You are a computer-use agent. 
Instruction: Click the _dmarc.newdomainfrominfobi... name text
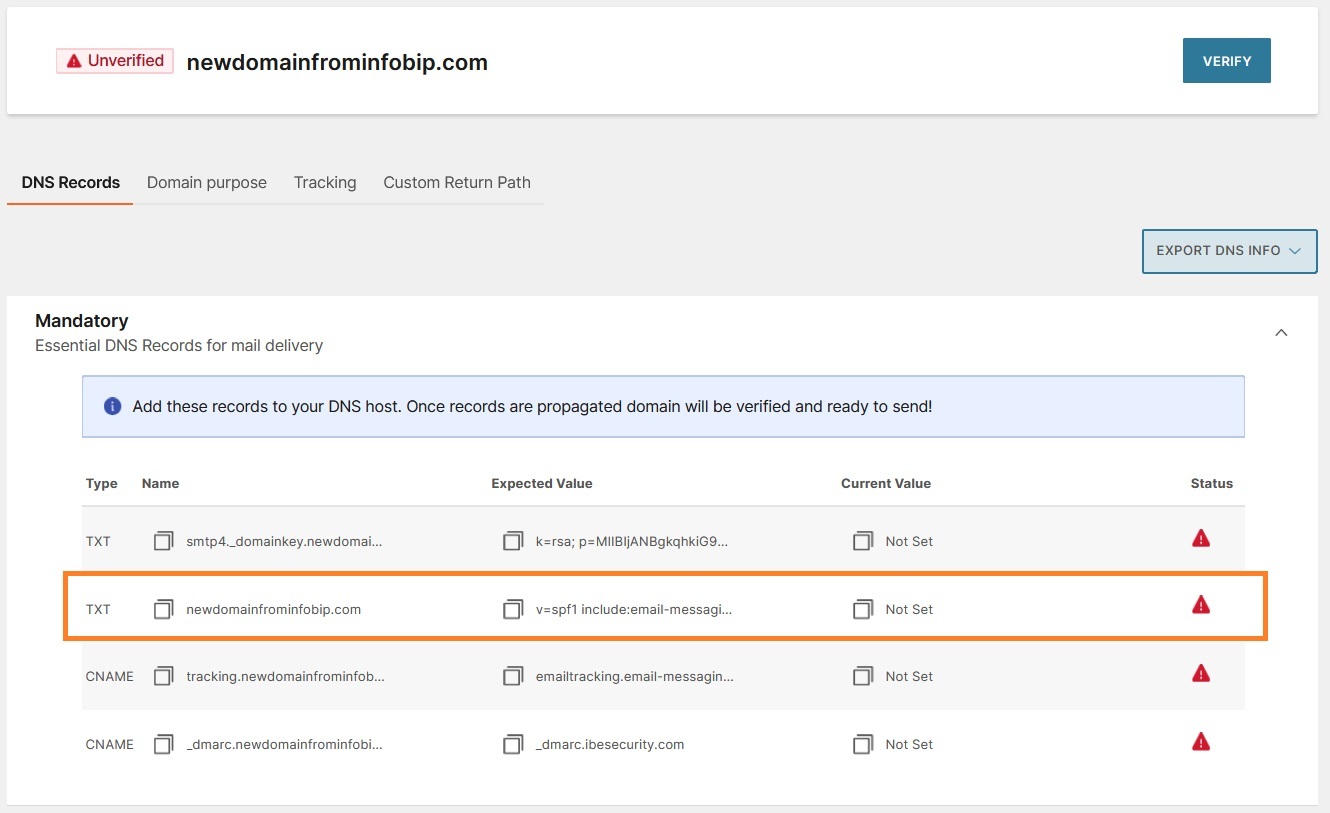[284, 744]
